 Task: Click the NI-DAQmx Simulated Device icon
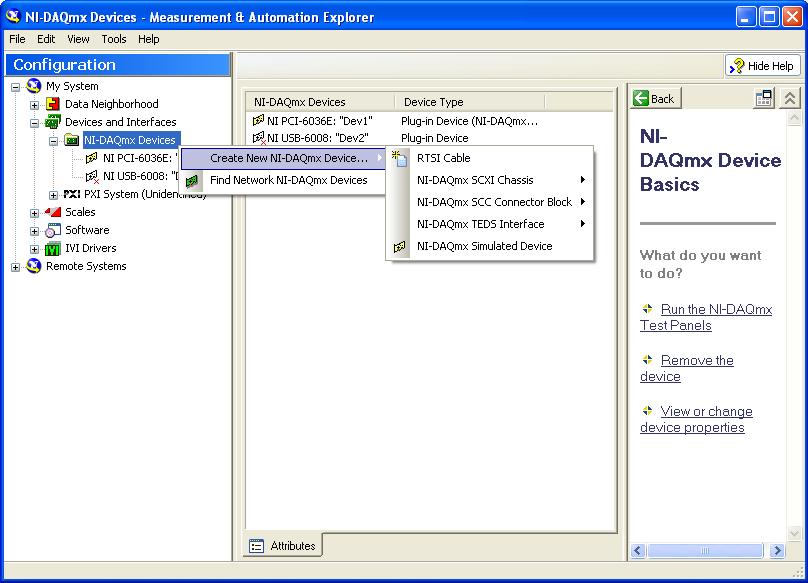tap(399, 246)
